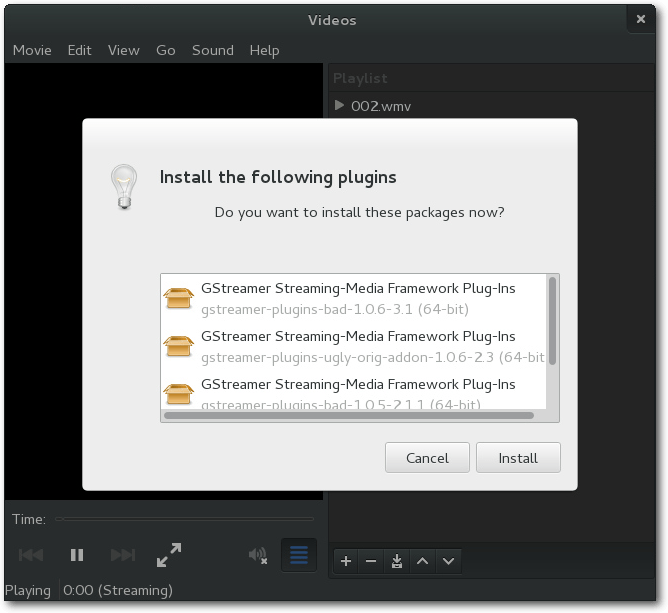Select the gstreamer-plugins-bad-1.0.6-3.1 package row
This screenshot has height=613, width=668.
(354, 298)
